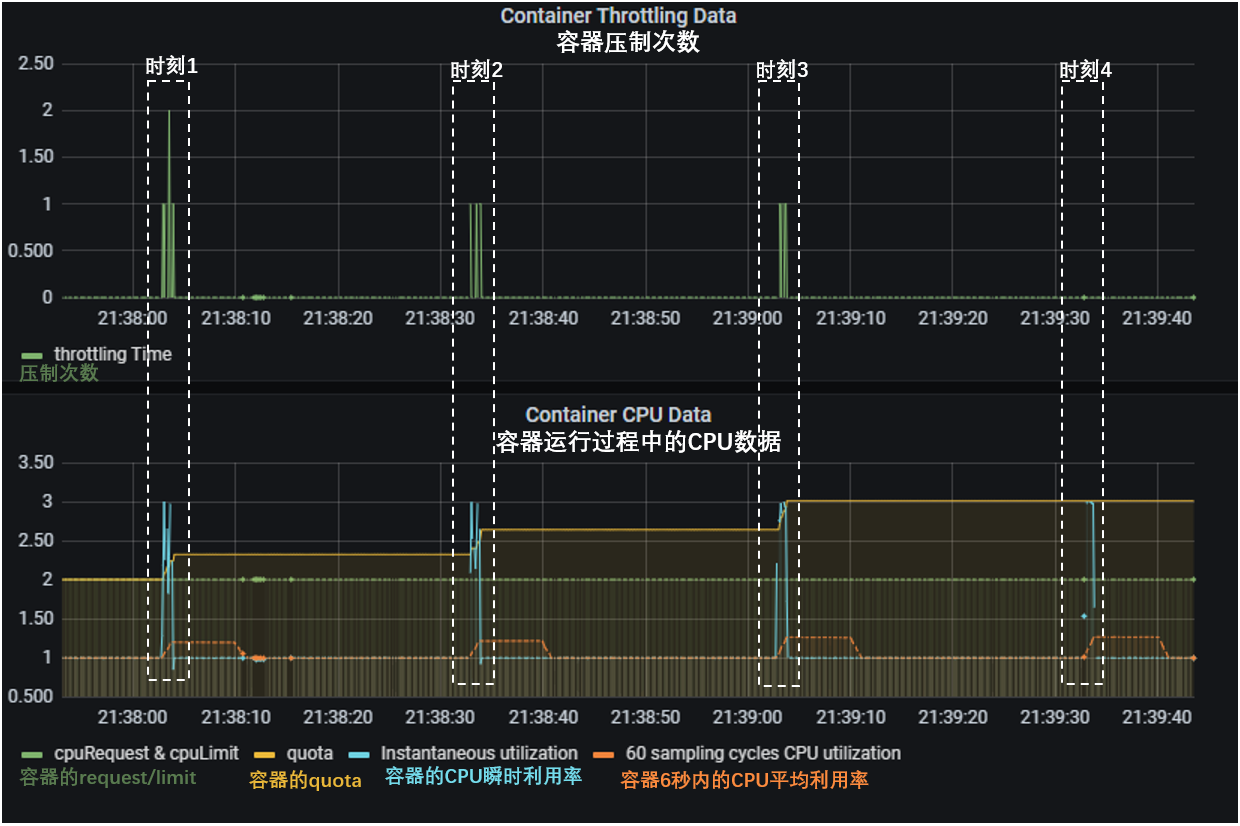Image resolution: width=1240 pixels, height=826 pixels.
Task: Toggle the quota series legend label
Action: (310, 753)
